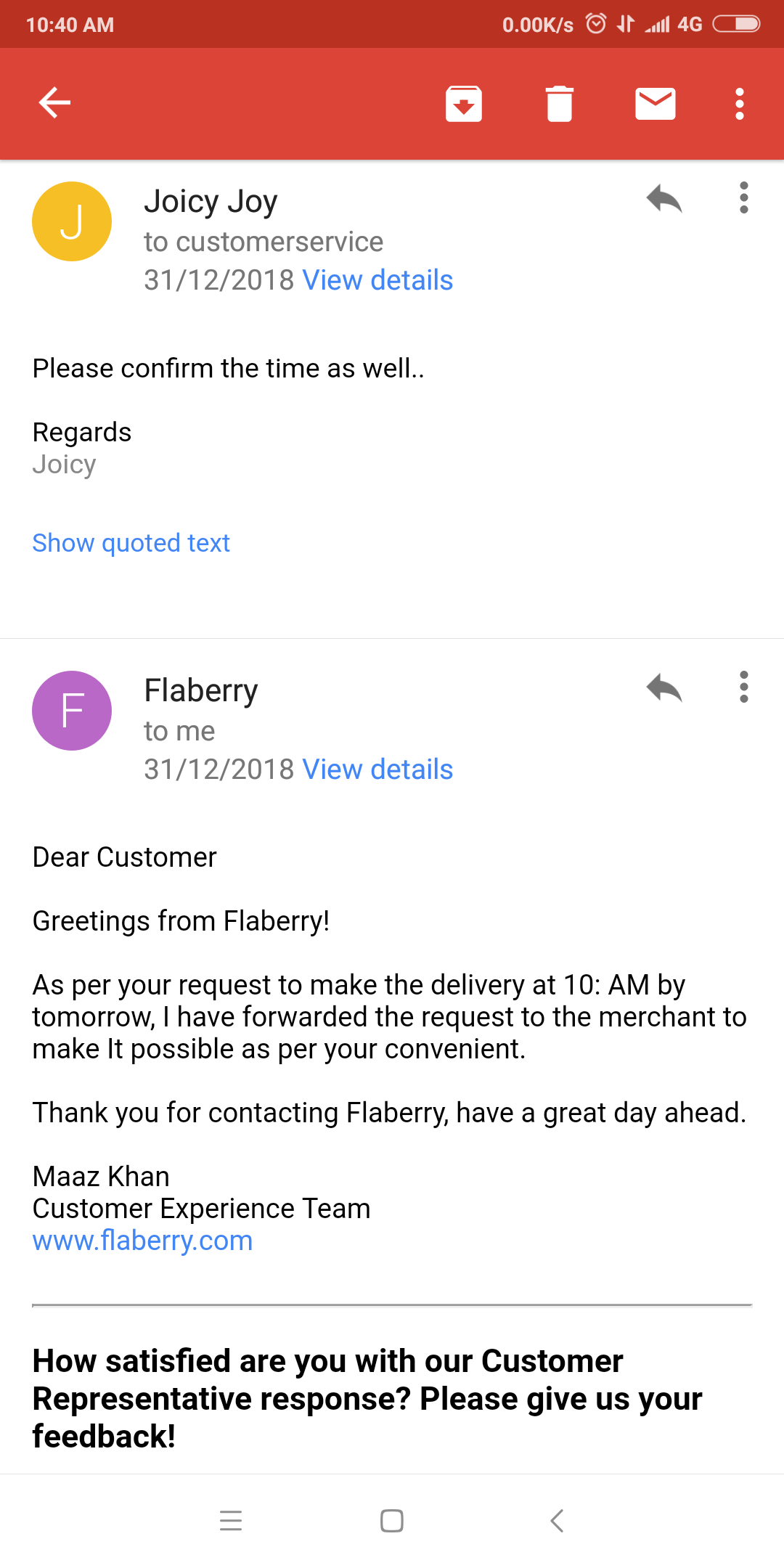Archive this email conversation

coord(464,104)
